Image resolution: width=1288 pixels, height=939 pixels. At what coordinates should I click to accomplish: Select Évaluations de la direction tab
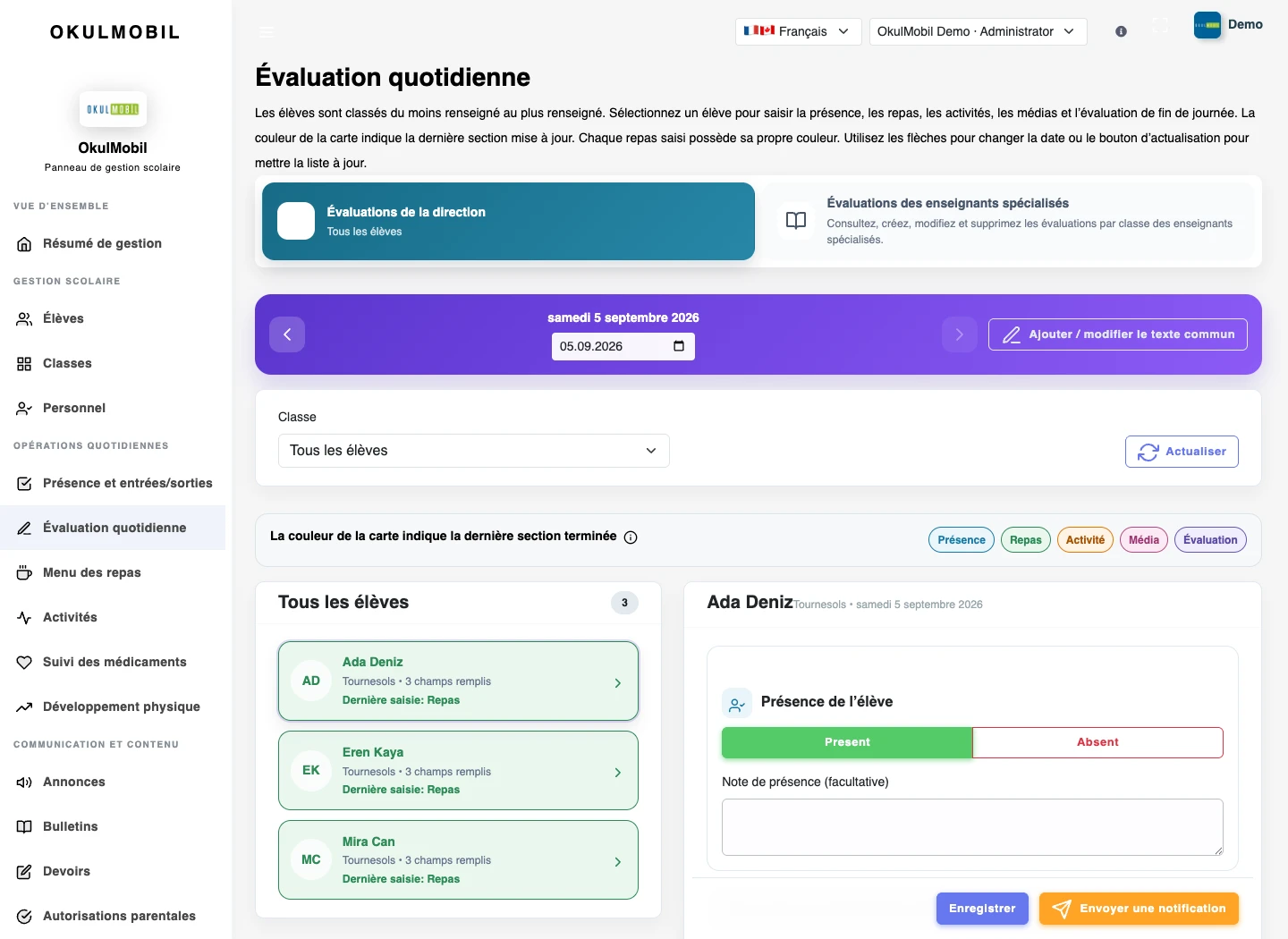pos(508,221)
